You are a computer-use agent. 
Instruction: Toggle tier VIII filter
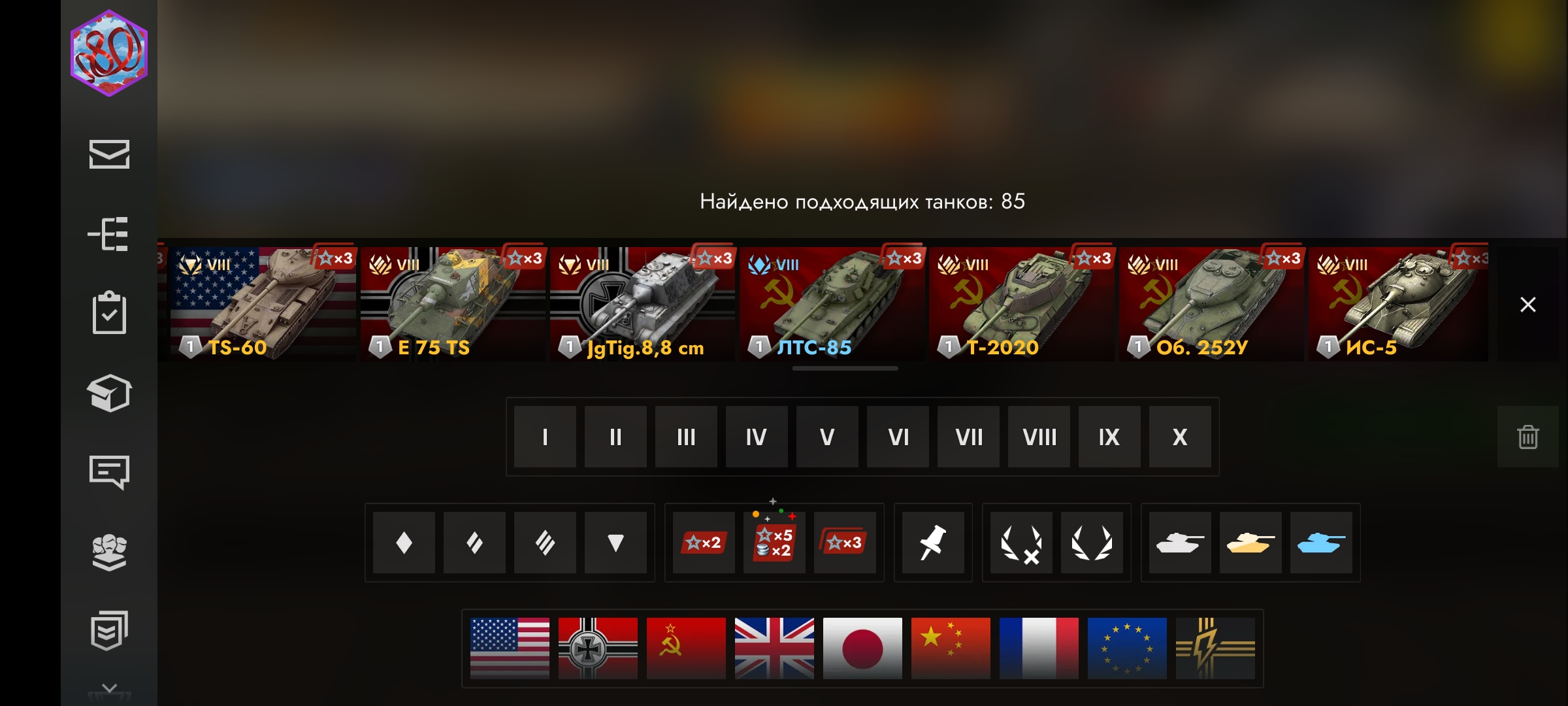1039,437
